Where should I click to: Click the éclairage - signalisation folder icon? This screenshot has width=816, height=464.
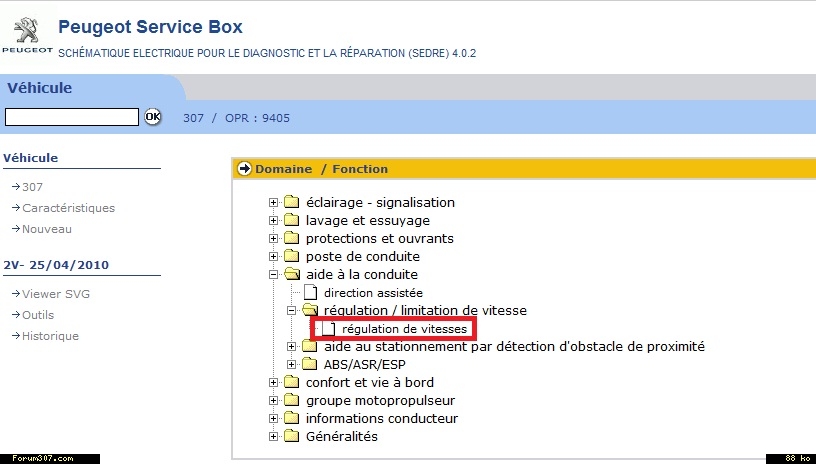[292, 202]
